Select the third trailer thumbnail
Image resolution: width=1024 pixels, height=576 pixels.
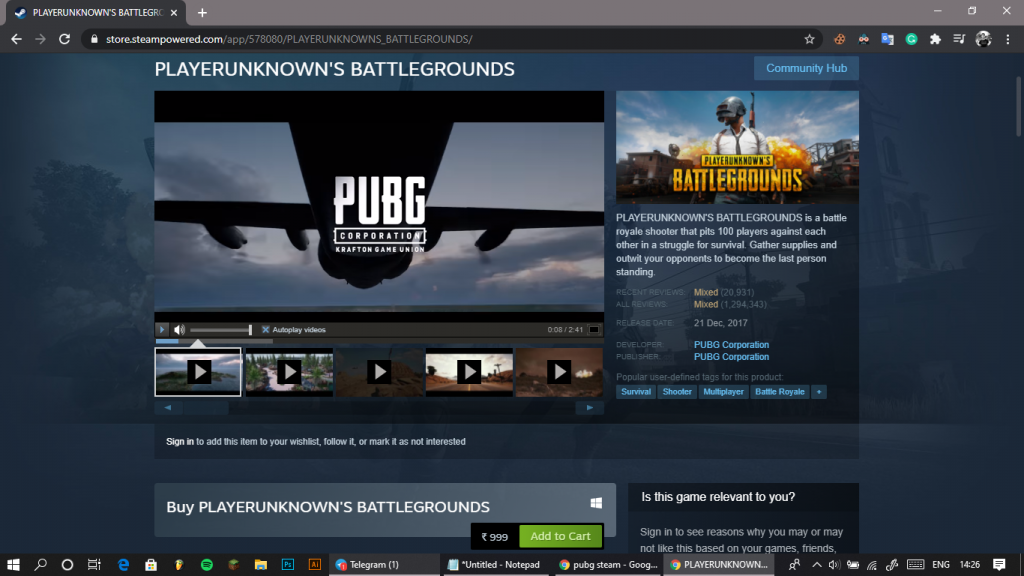(x=379, y=372)
